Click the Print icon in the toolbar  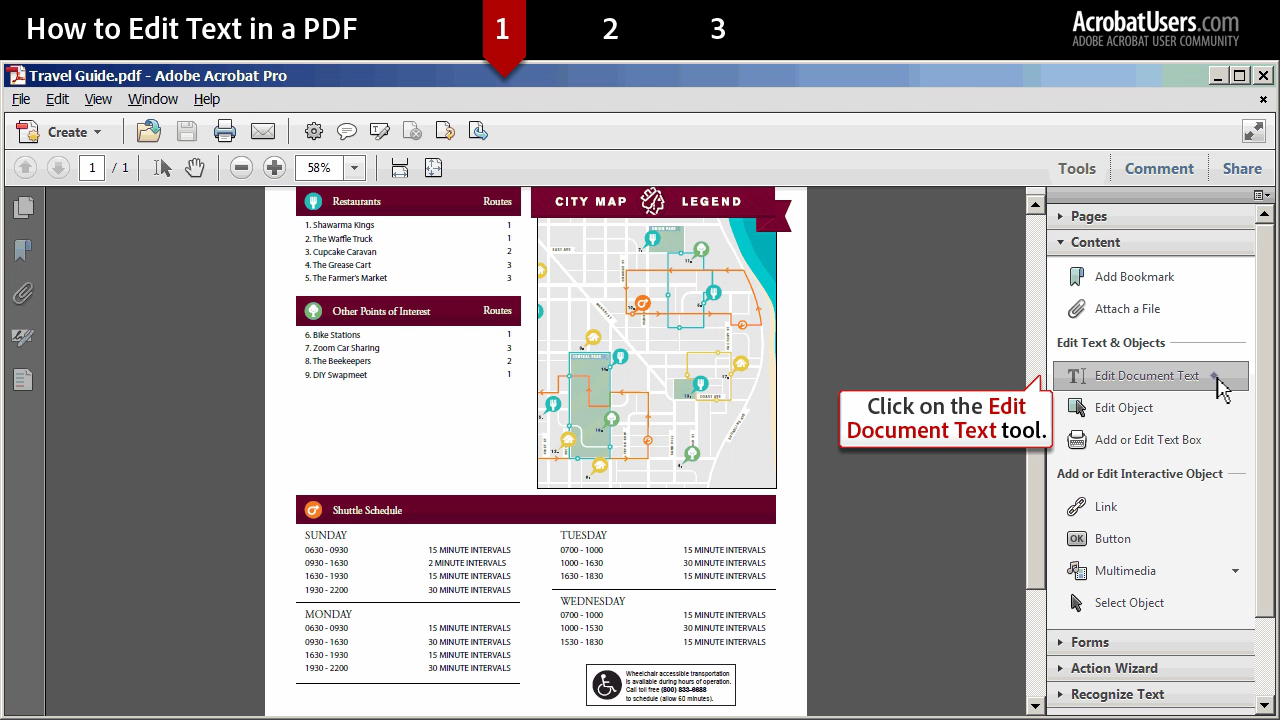pos(224,131)
